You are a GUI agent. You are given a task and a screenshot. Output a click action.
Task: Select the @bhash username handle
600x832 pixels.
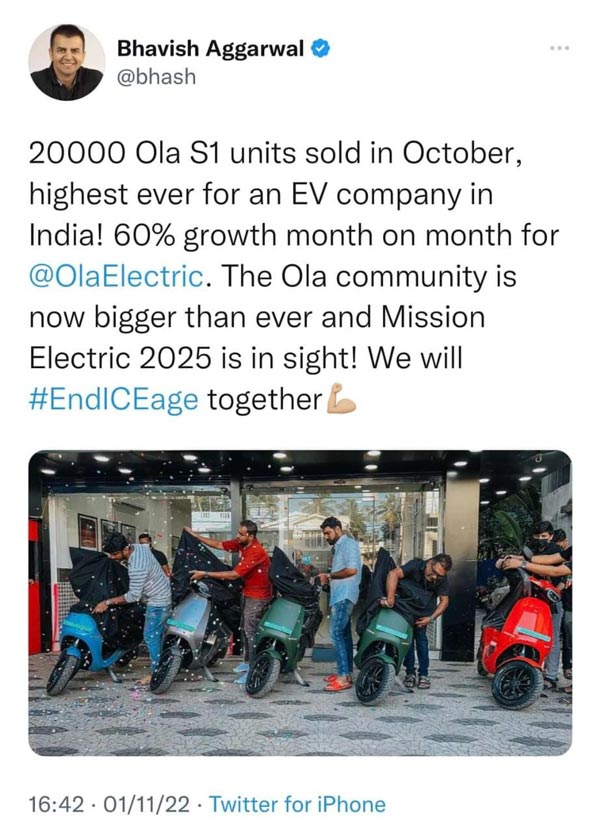(156, 78)
